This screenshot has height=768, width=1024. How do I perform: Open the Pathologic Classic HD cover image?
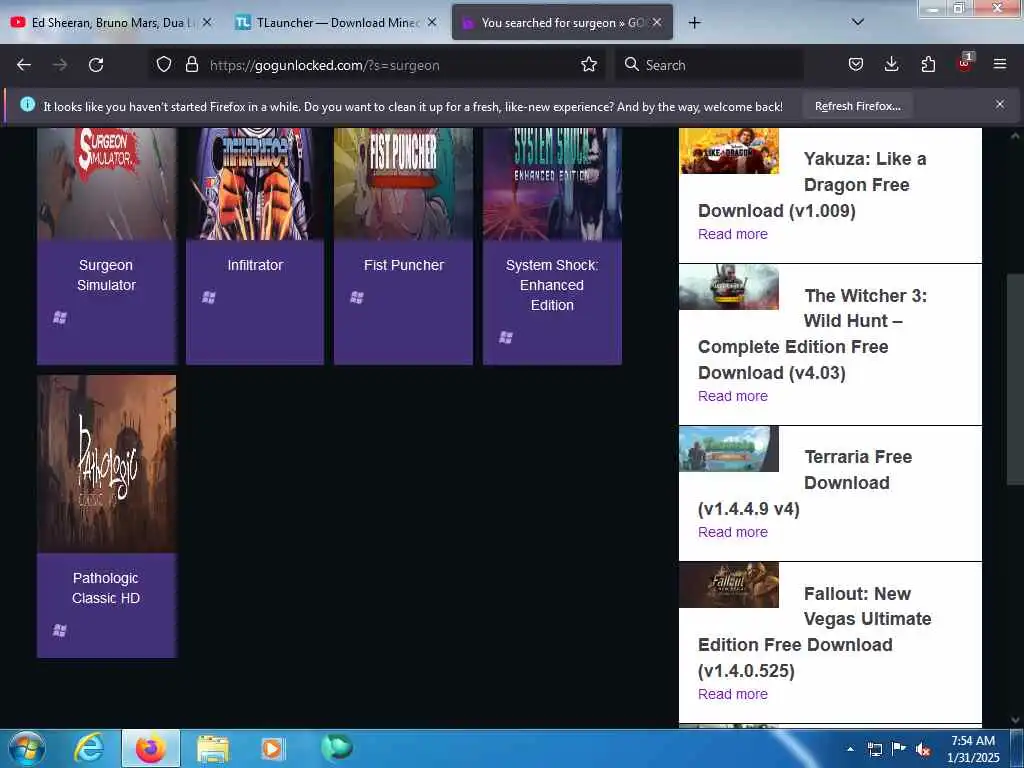[x=106, y=464]
